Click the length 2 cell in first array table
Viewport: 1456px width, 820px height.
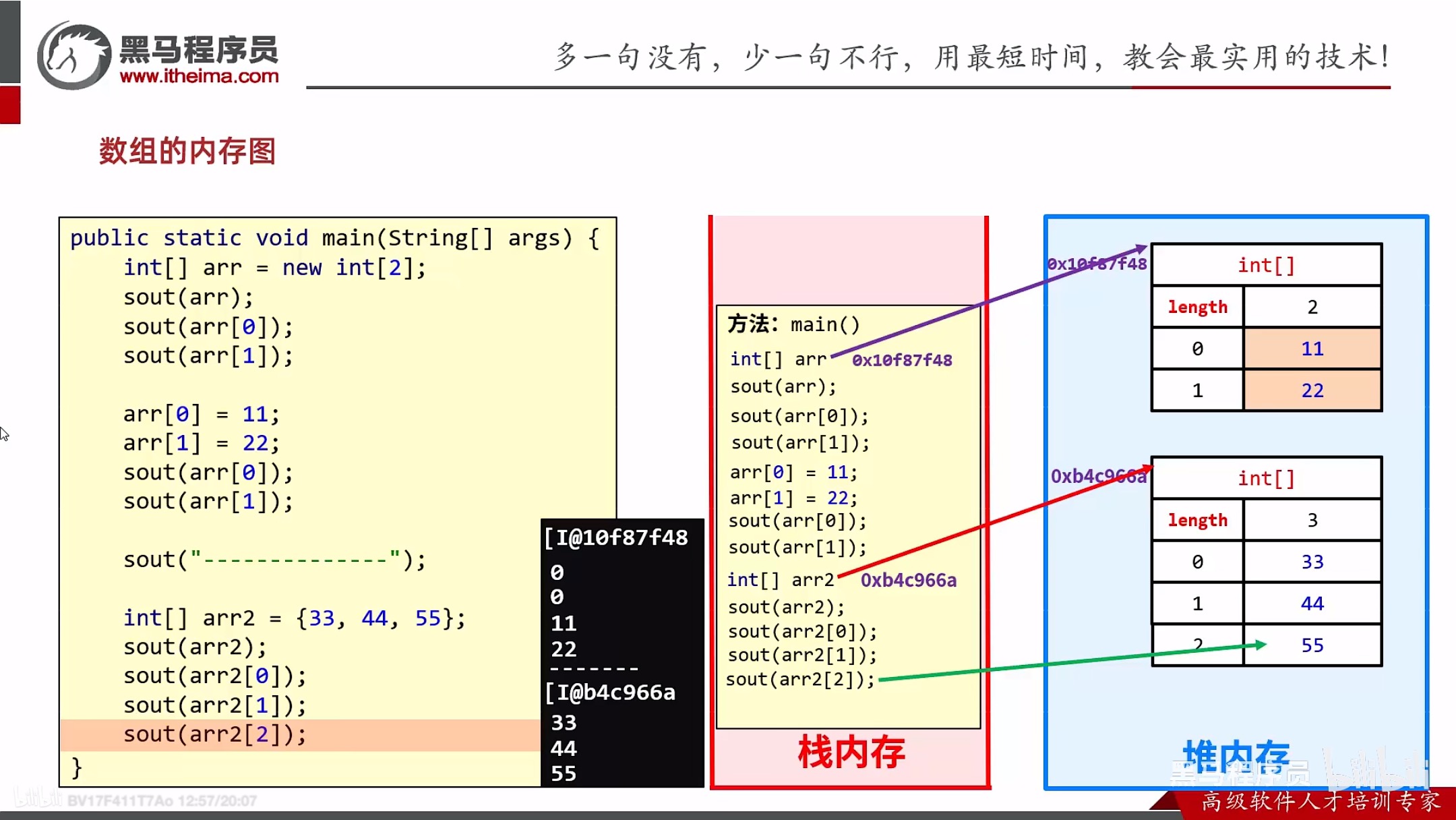pyautogui.click(x=1312, y=307)
